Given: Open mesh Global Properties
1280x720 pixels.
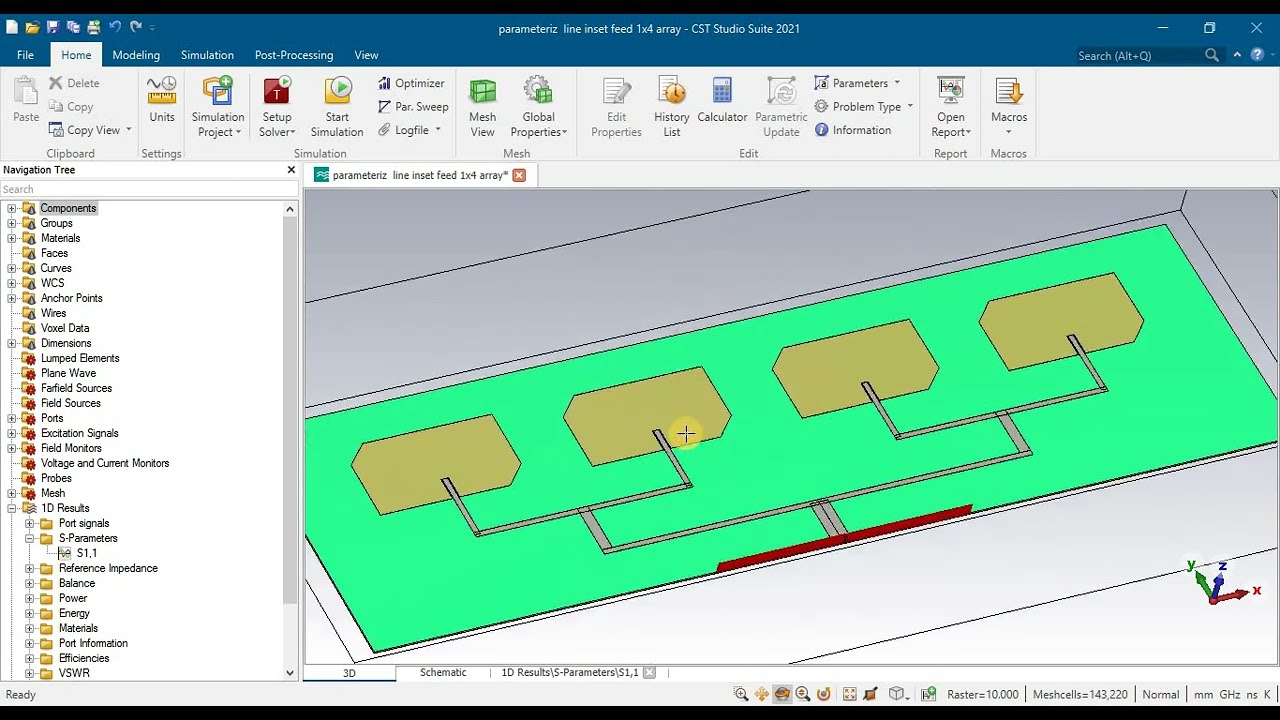Looking at the screenshot, I should [538, 107].
